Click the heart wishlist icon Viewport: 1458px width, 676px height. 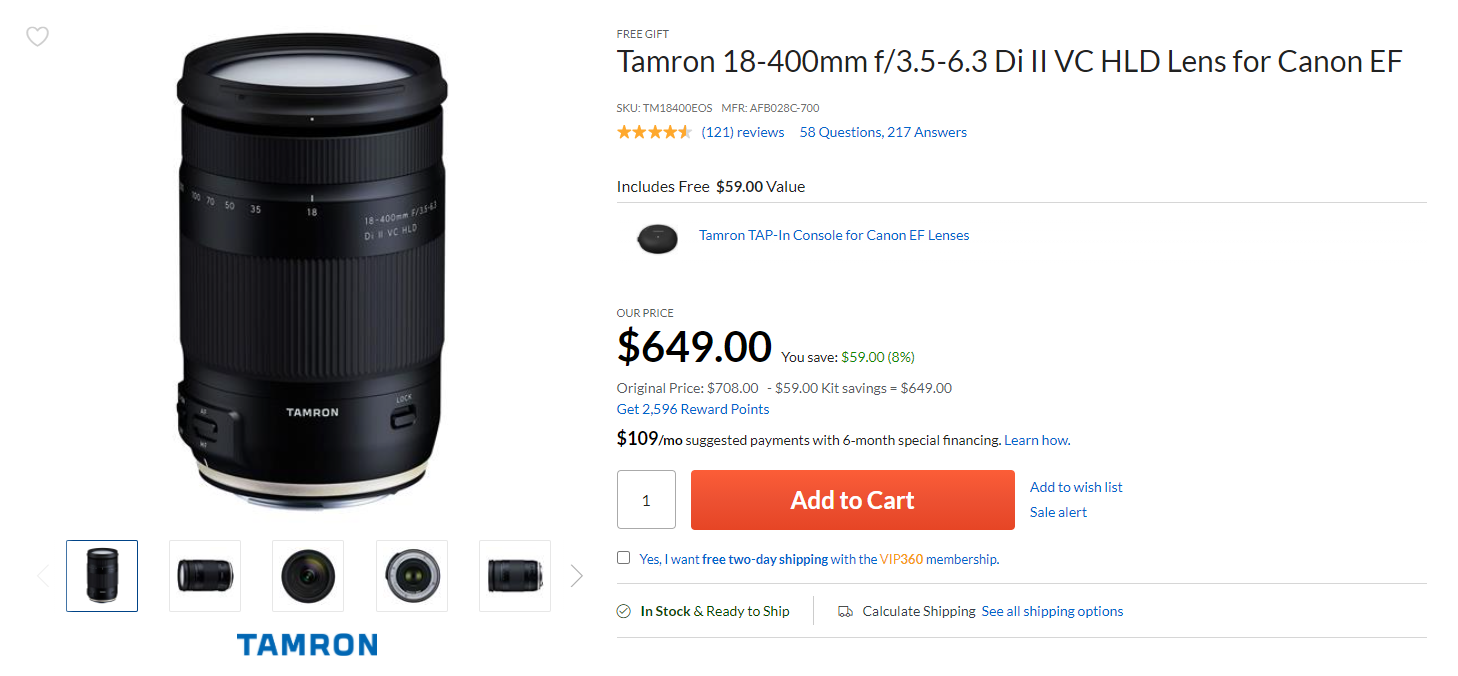coord(37,37)
